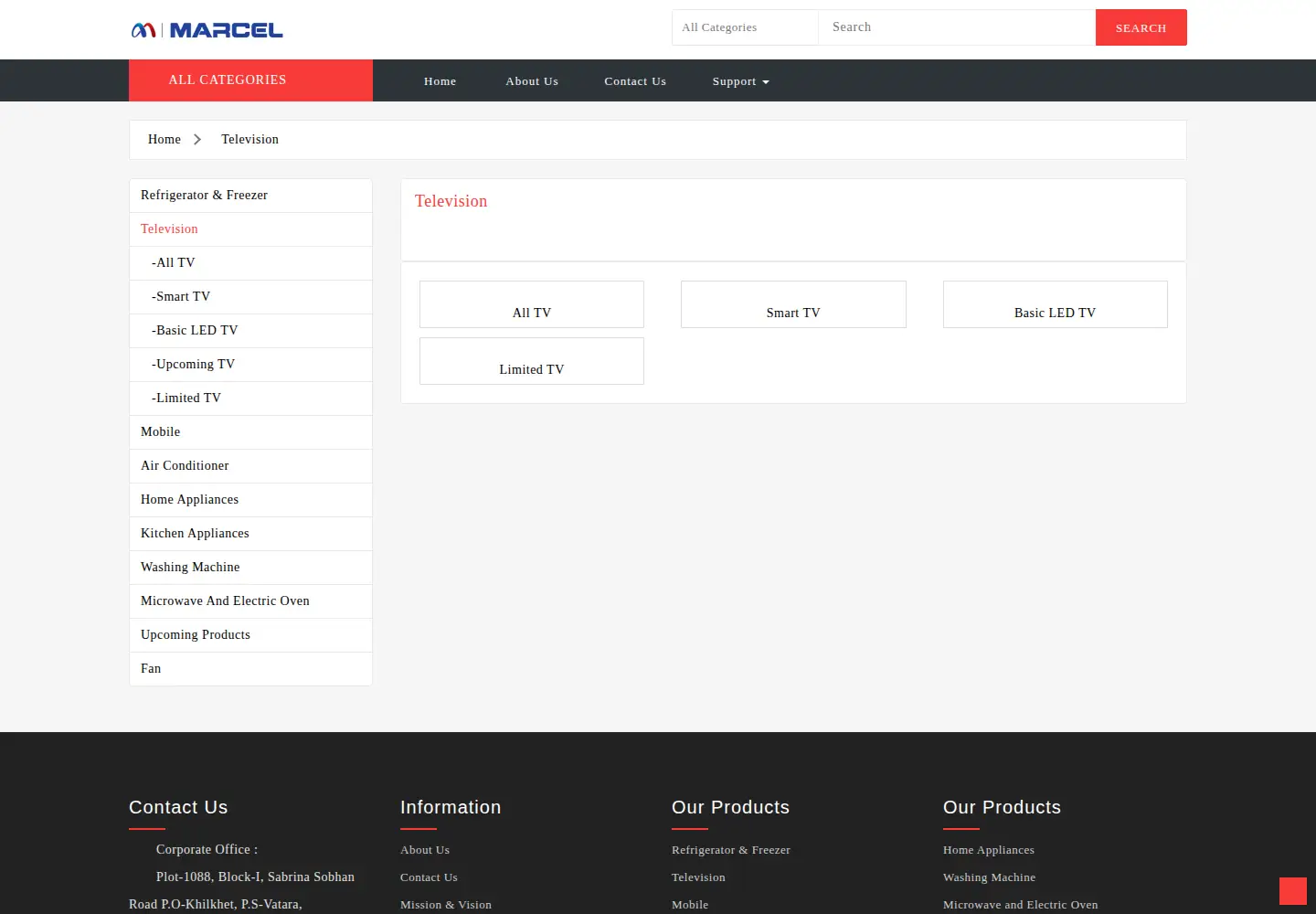Viewport: 1316px width, 914px height.
Task: Click the breadcrumb chevron arrow after Home
Action: pos(197,140)
